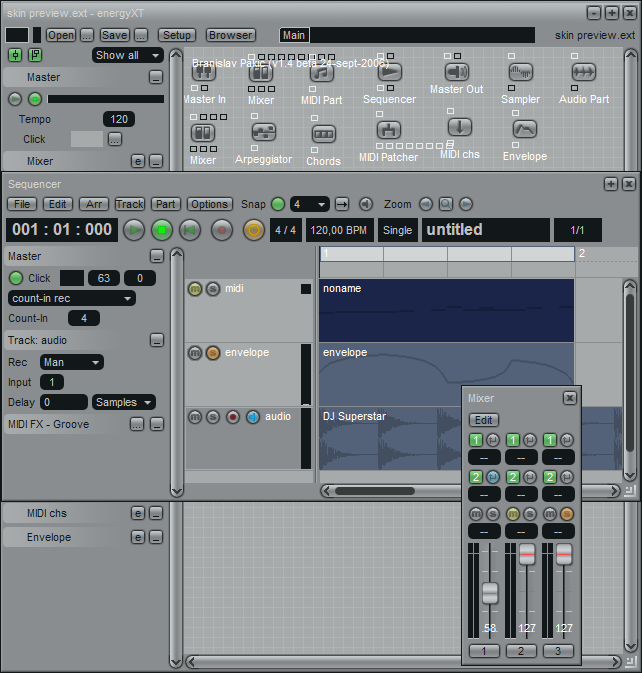Click the Chords module icon
Image resolution: width=642 pixels, height=673 pixels.
click(x=324, y=134)
